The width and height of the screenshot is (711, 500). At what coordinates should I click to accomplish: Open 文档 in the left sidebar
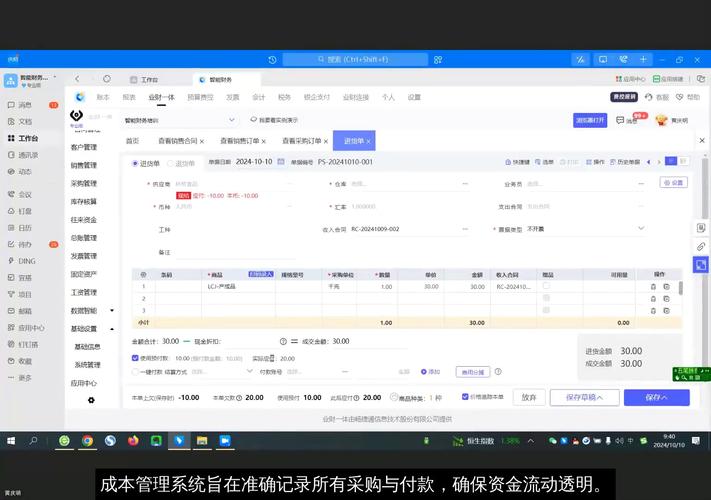(20, 121)
